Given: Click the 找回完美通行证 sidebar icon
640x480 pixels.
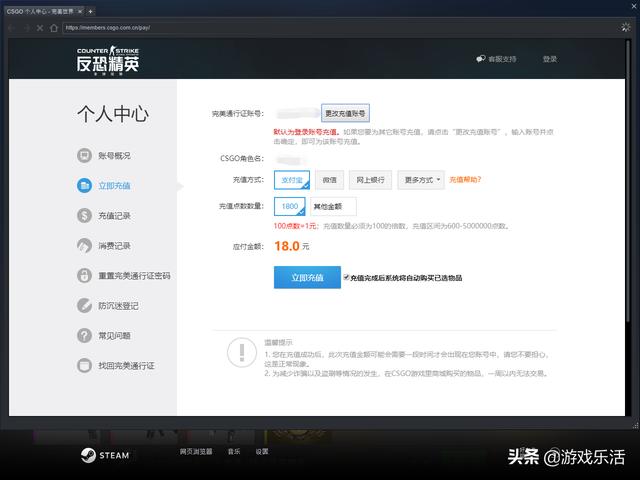Looking at the screenshot, I should pos(84,365).
